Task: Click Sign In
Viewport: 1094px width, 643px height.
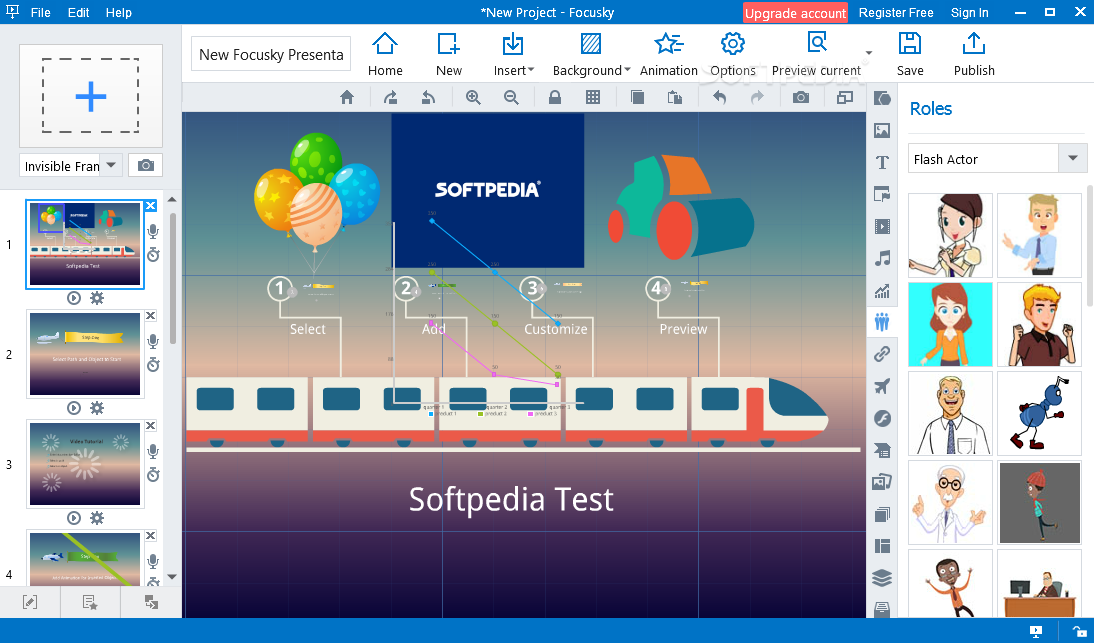Action: [969, 13]
